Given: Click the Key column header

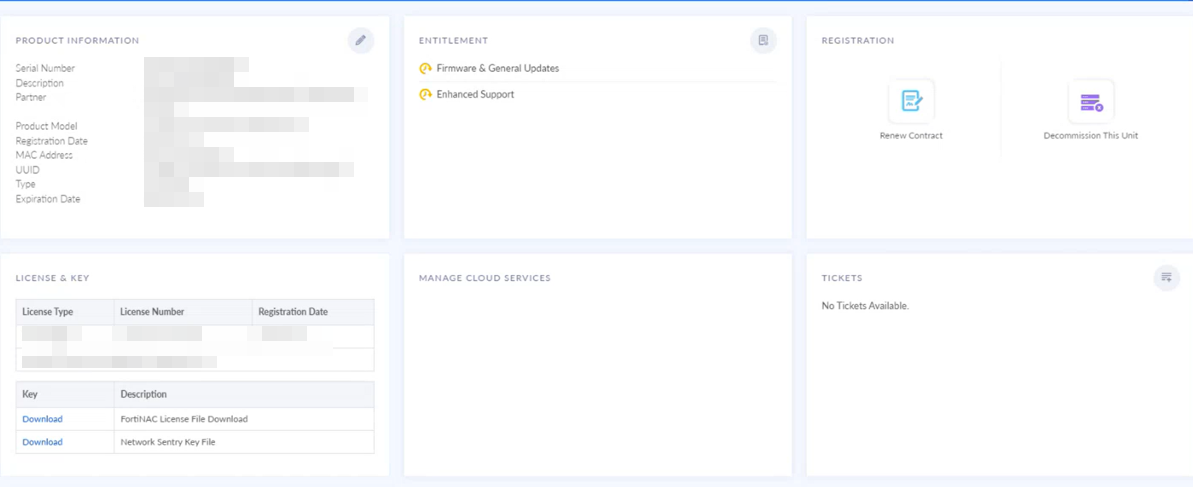Looking at the screenshot, I should click(30, 394).
